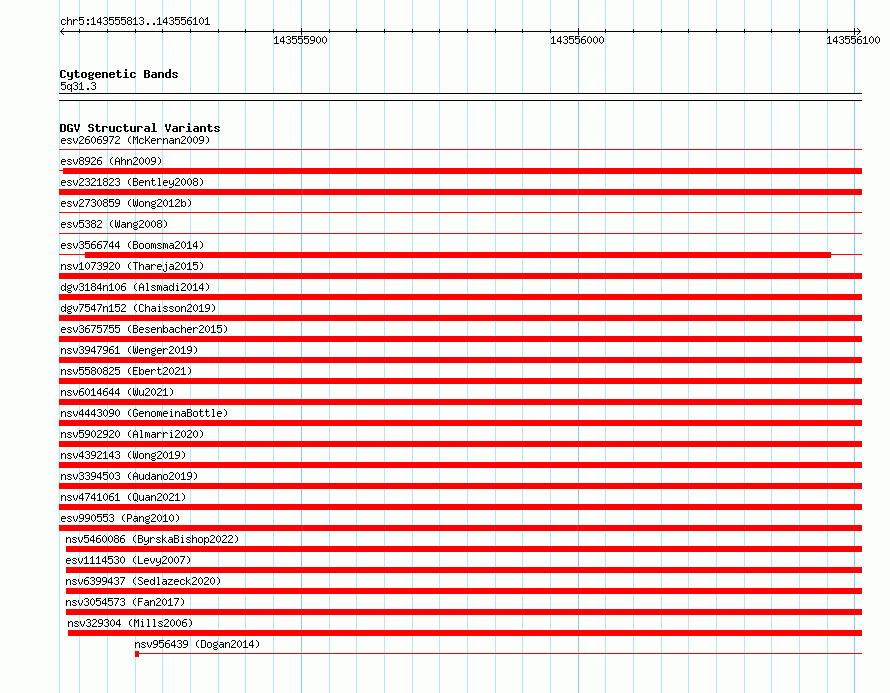Open esv2321823 (Bentley2008) variant details
This screenshot has height=693, width=890.
click(x=132, y=182)
